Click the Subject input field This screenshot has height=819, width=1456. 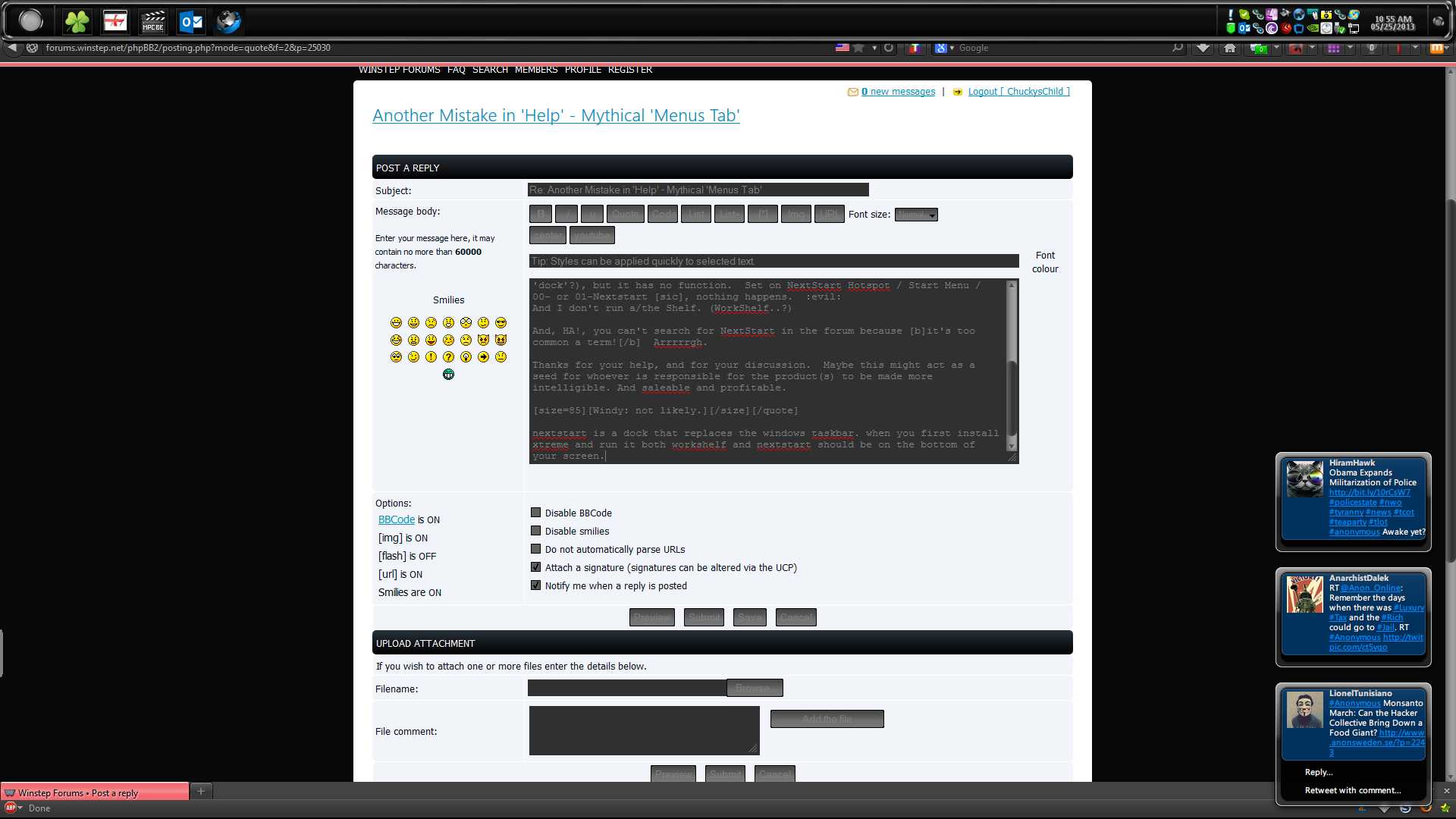(x=698, y=190)
